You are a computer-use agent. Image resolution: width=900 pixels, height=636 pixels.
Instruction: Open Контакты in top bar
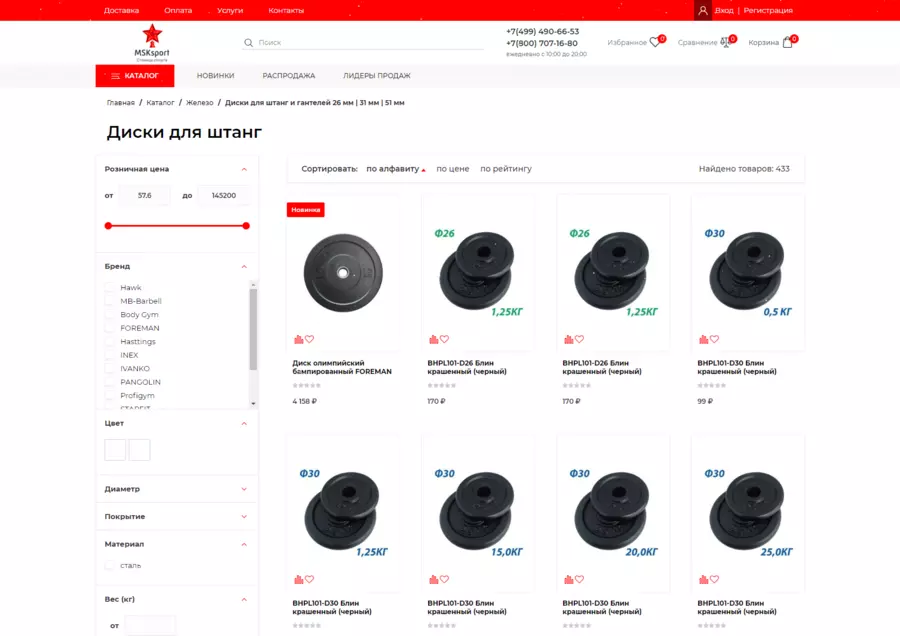point(286,10)
